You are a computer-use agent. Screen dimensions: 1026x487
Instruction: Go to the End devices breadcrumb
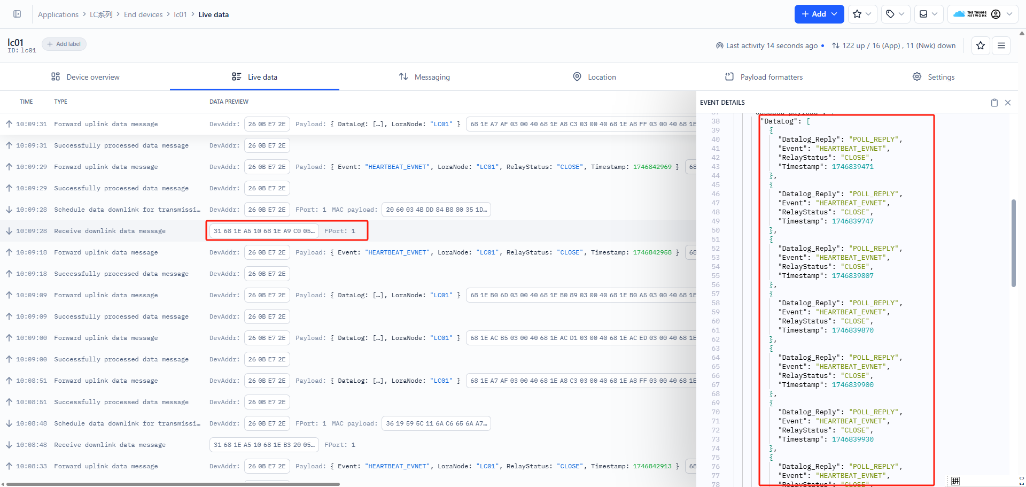tap(143, 14)
